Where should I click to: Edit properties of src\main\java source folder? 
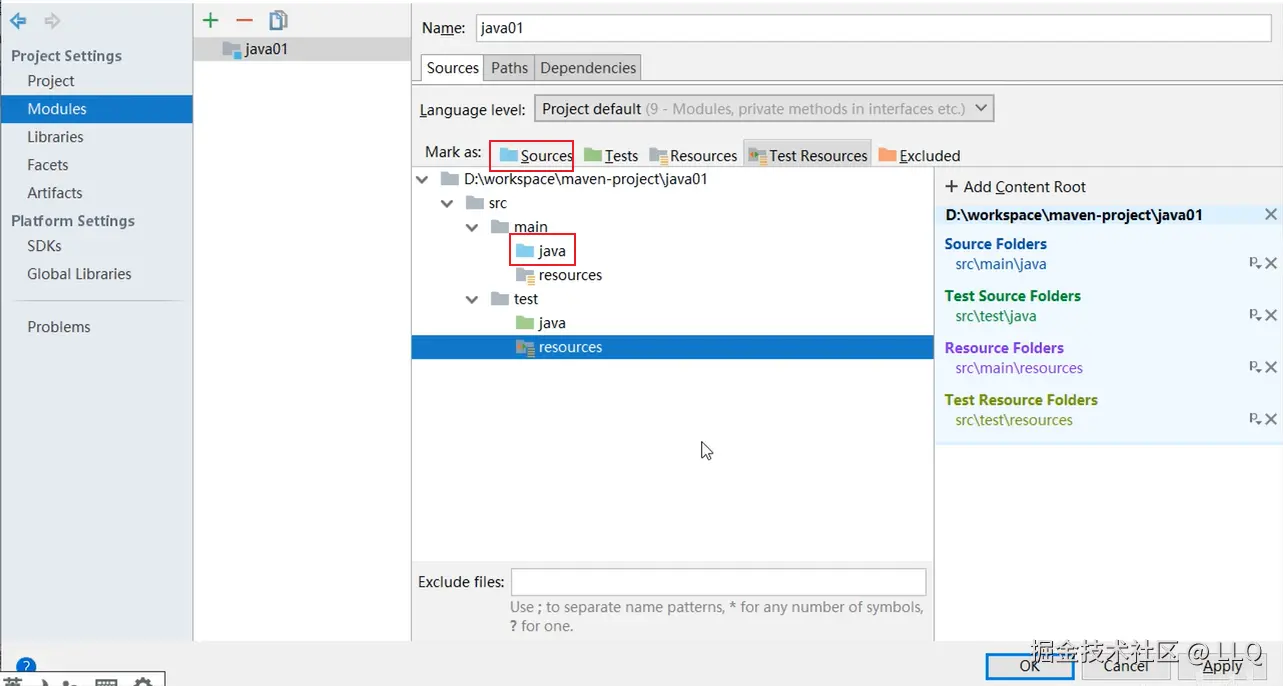click(1255, 263)
